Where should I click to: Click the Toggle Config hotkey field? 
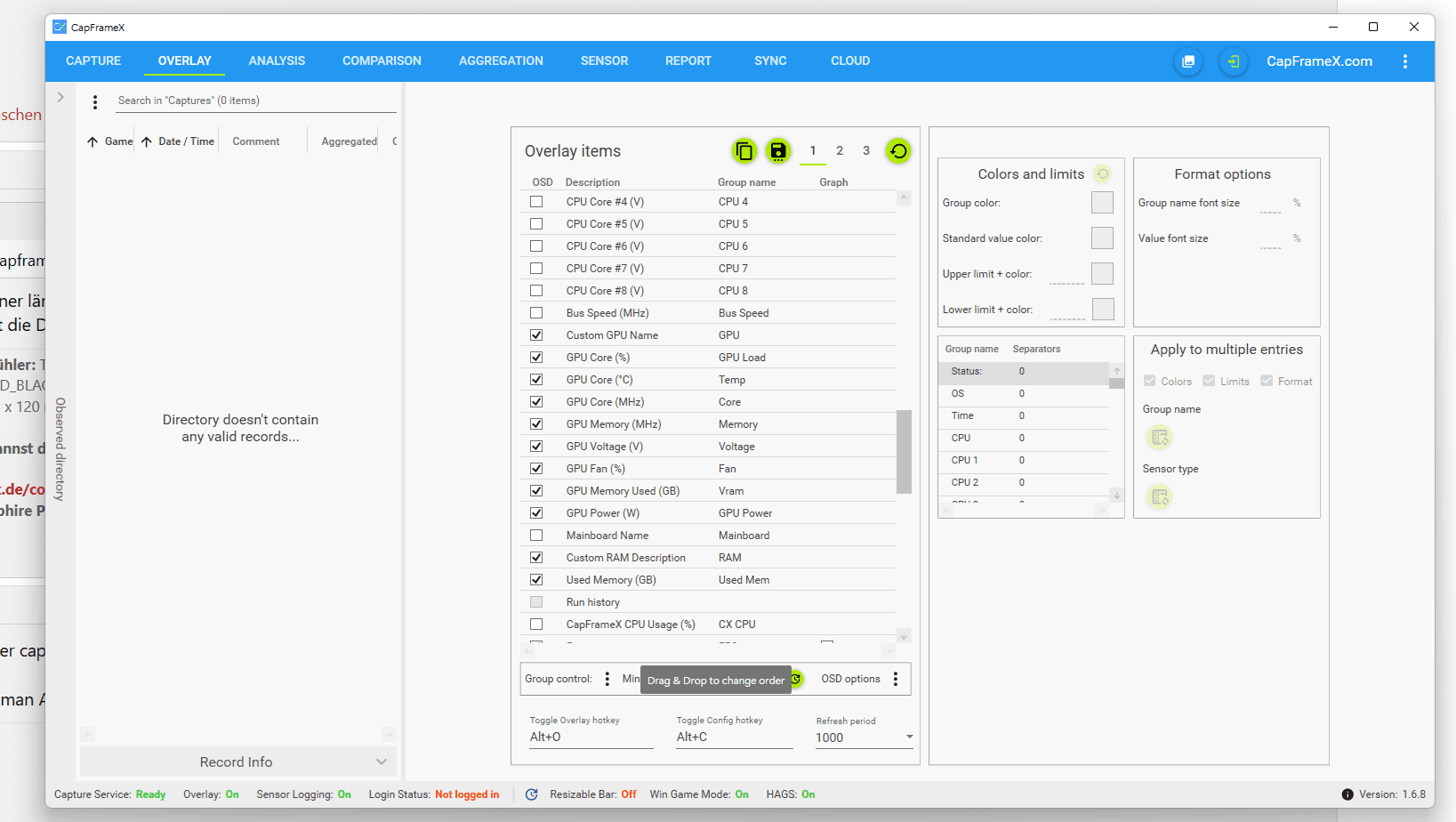[734, 737]
